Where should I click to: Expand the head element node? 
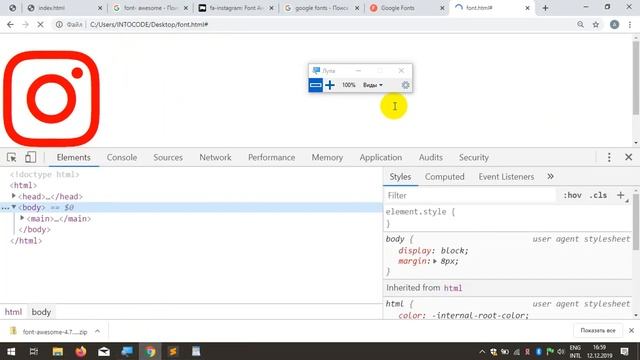click(13, 196)
